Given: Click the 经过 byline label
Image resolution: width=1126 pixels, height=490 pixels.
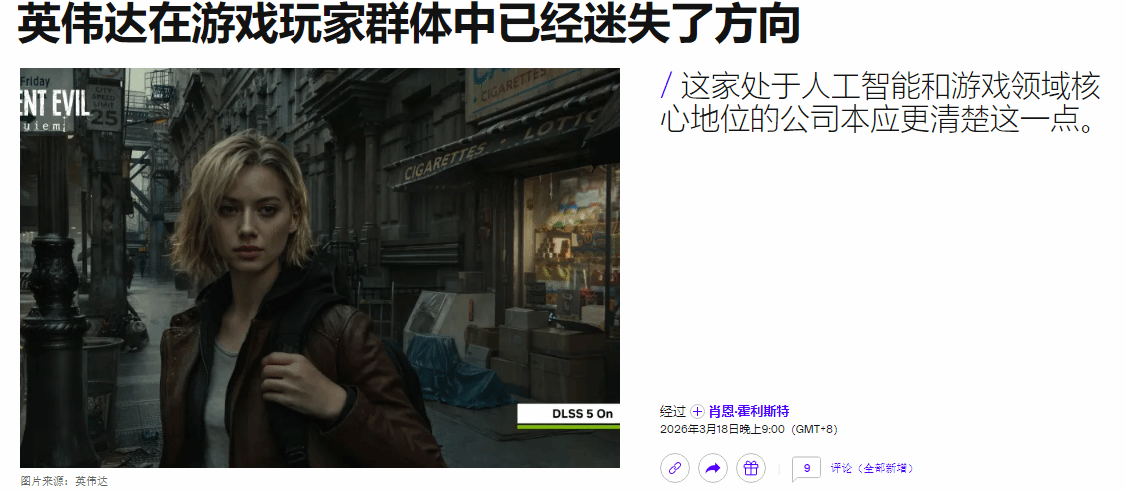Looking at the screenshot, I should (672, 411).
